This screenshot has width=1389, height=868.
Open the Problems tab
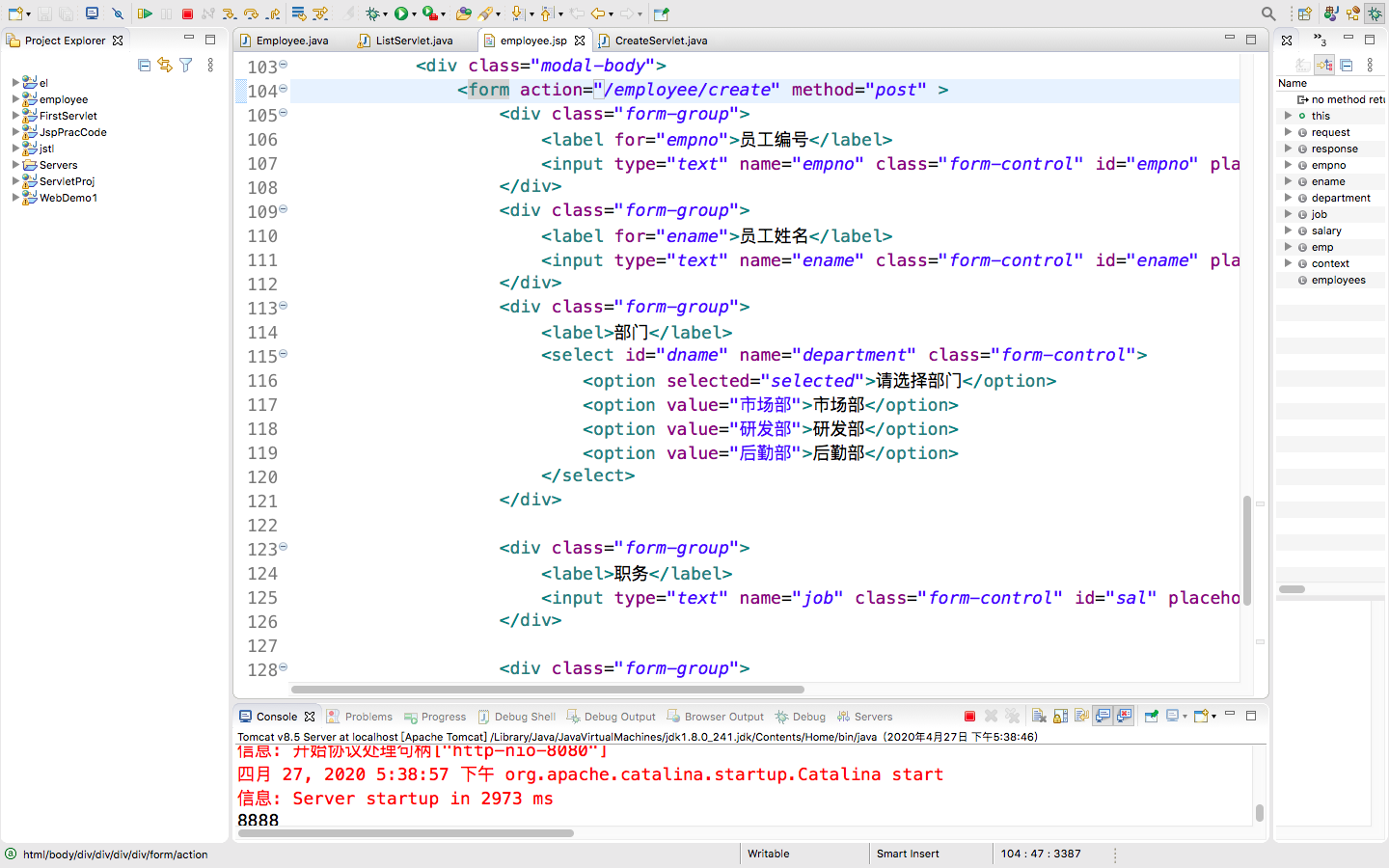(x=360, y=717)
